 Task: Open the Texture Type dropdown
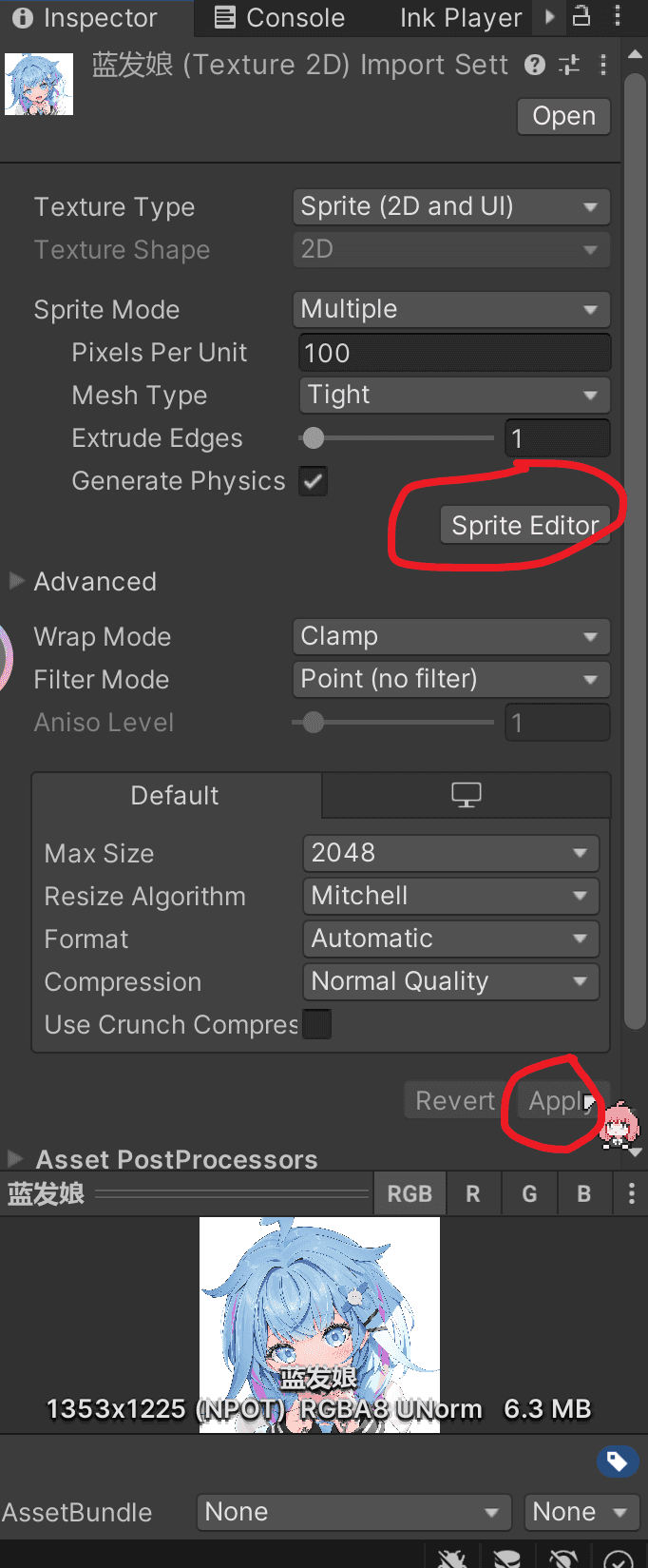point(451,206)
